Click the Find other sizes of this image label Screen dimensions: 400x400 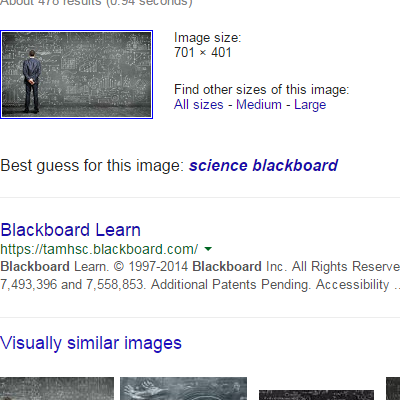pos(262,90)
